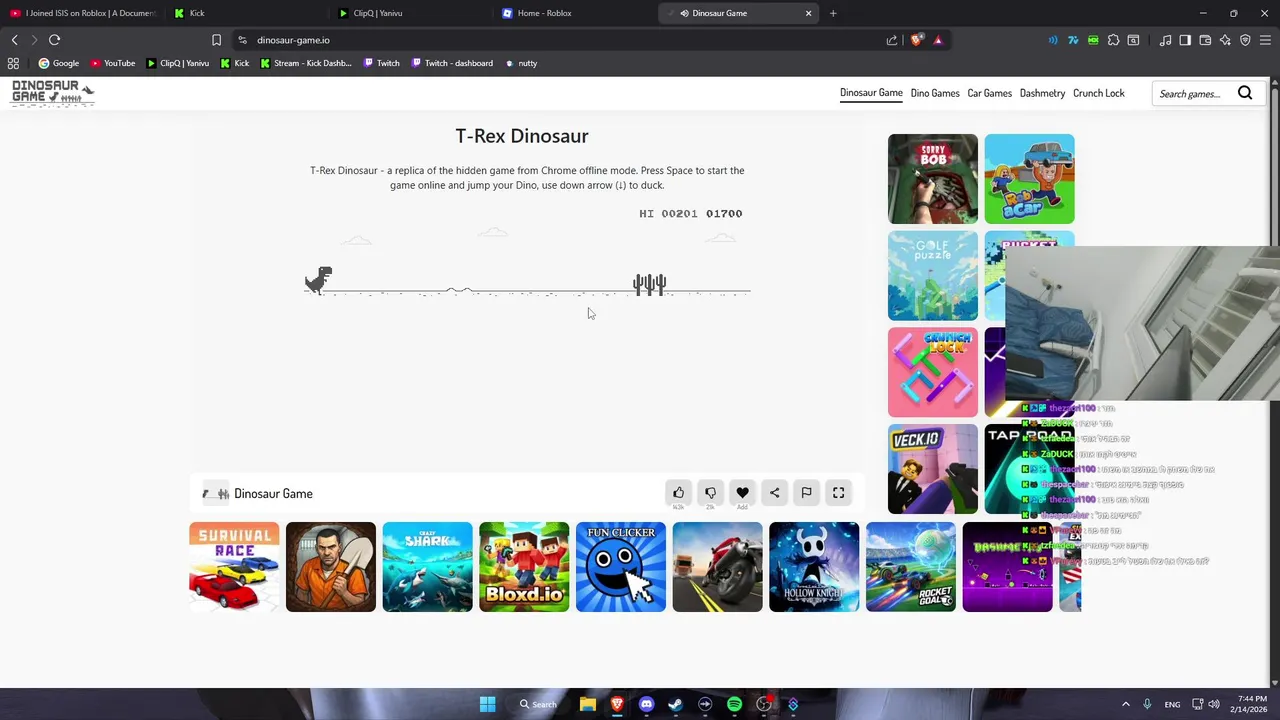
Task: Open the Bloxd.io game thumbnail
Action: coord(524,566)
